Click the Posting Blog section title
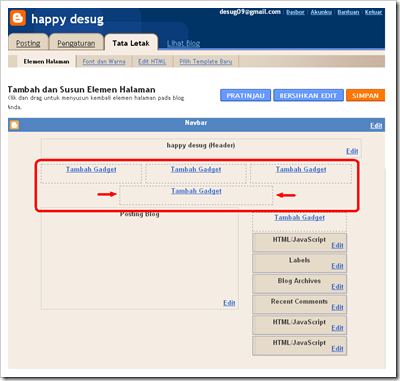Screen dimensions: 400x381 140,214
